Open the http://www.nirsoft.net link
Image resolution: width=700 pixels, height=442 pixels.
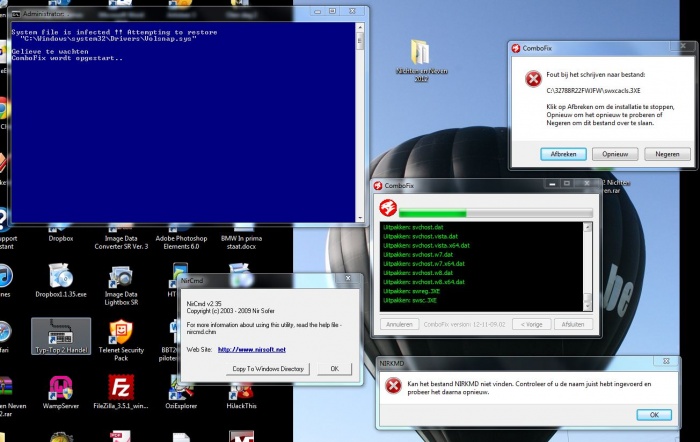tap(252, 350)
